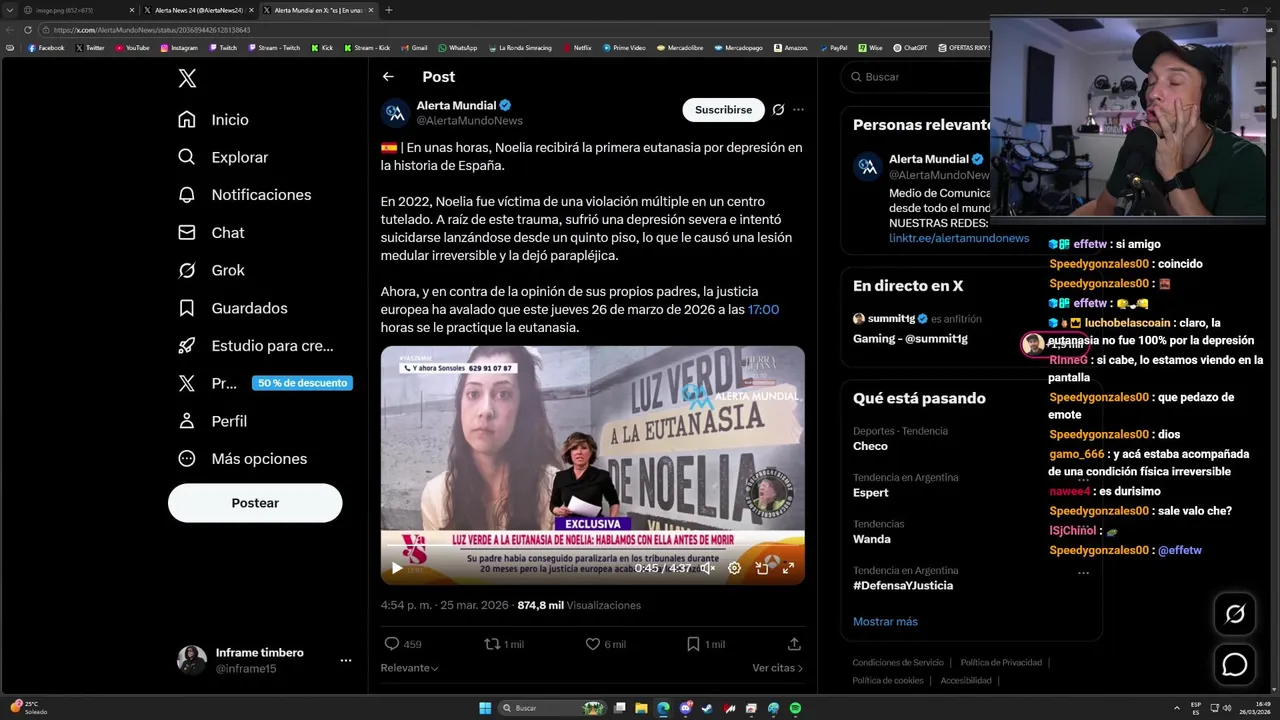Image resolution: width=1280 pixels, height=720 pixels.
Task: Click the Wanda trend
Action: 872,539
